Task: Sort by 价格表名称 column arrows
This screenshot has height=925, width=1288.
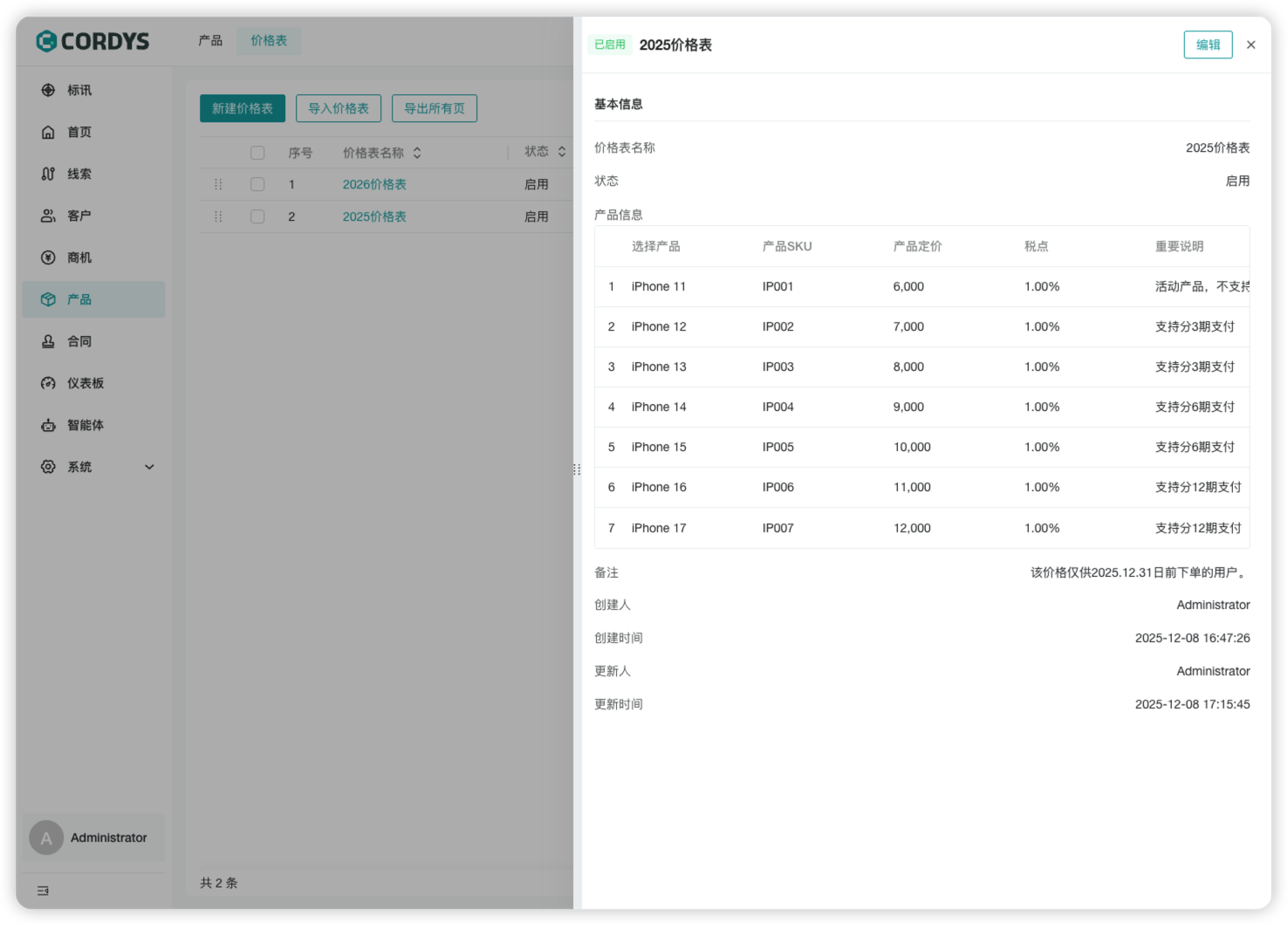Action: coord(418,152)
